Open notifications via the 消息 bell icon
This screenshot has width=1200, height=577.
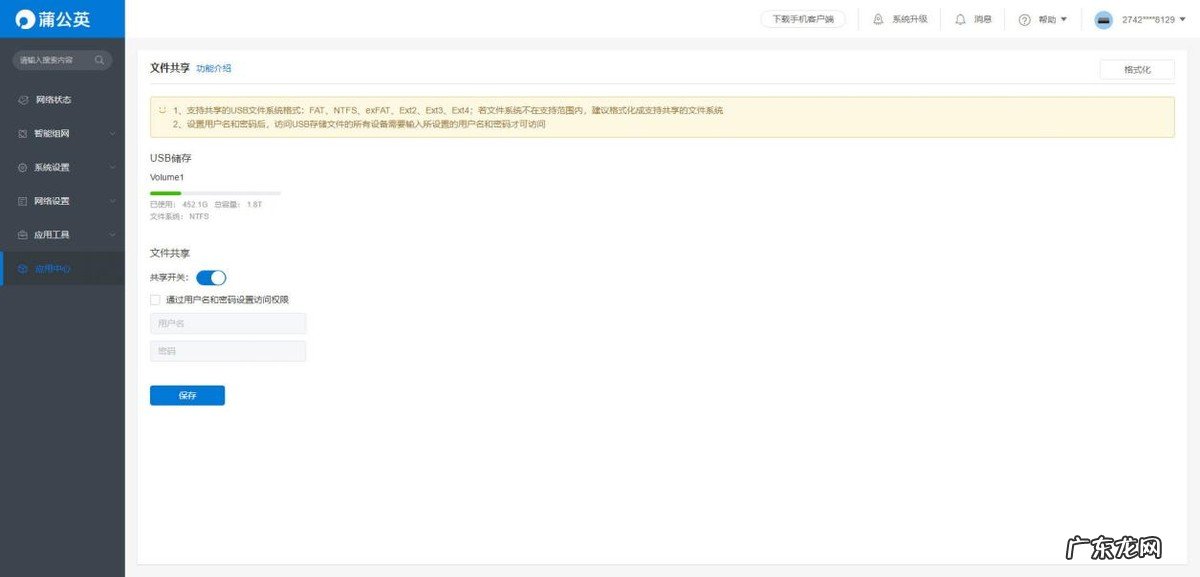(x=960, y=19)
